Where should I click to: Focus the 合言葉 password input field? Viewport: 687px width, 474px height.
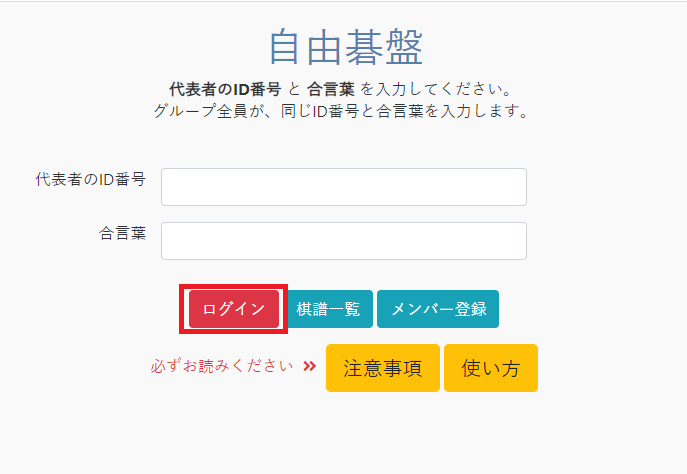[x=344, y=241]
